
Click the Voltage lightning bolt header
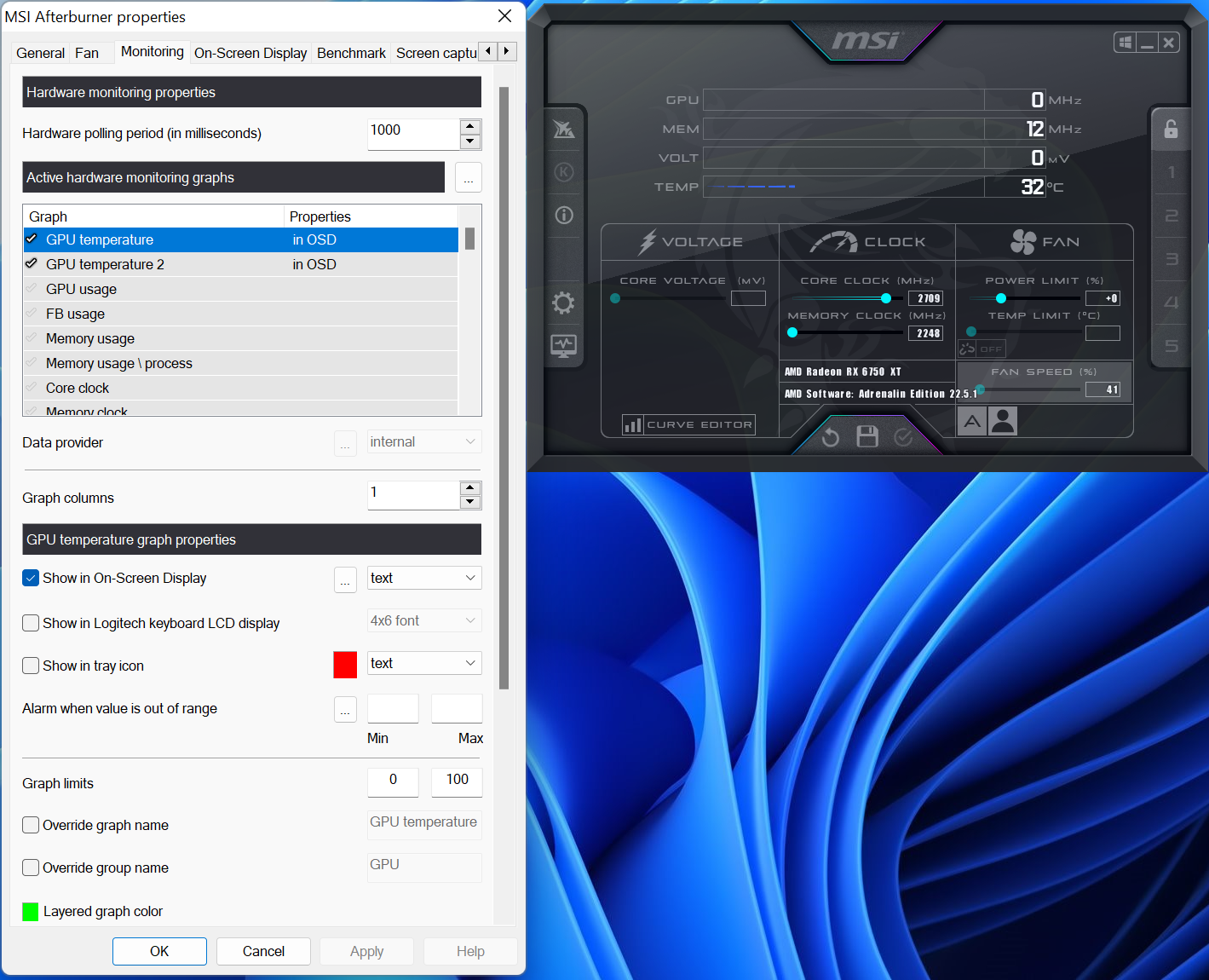tap(648, 242)
